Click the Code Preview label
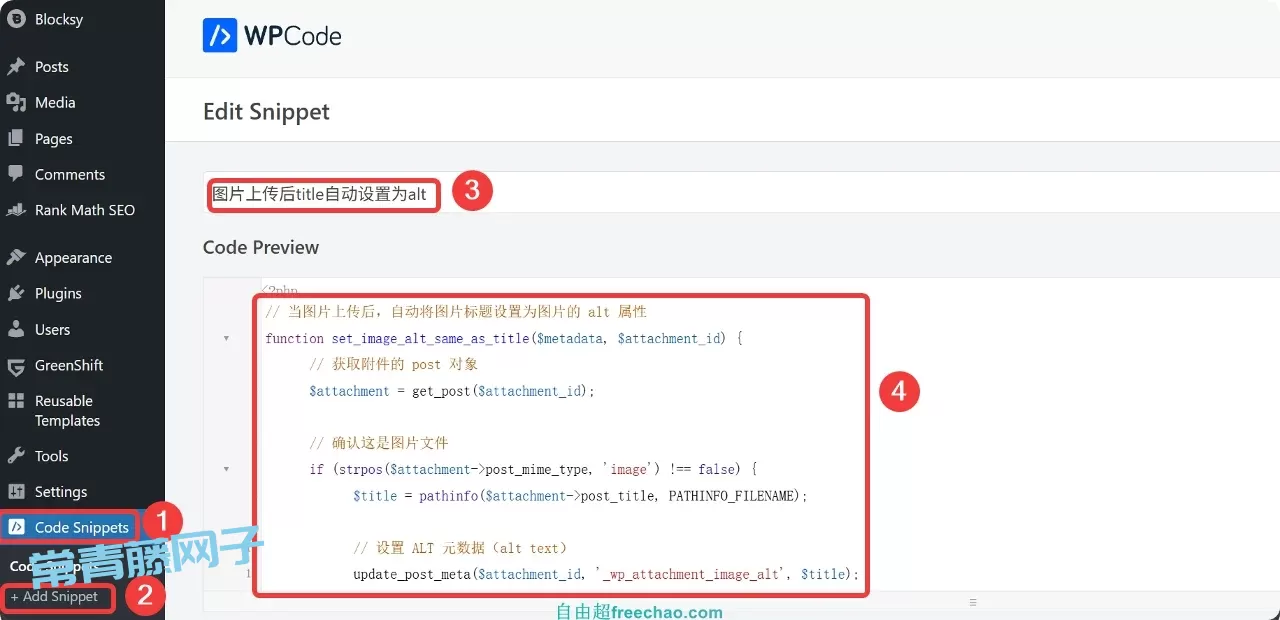The height and width of the screenshot is (620, 1280). (261, 247)
